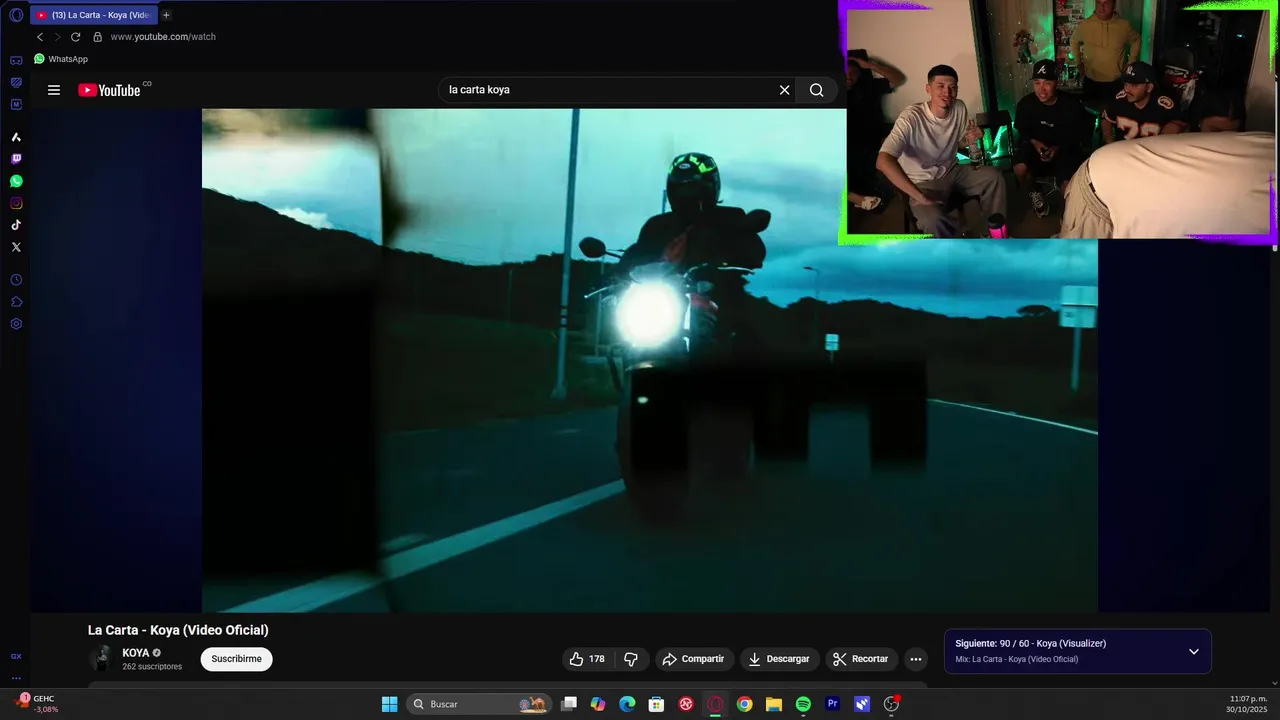The image size is (1280, 720).
Task: Open Spotify from the taskbar
Action: coord(803,704)
